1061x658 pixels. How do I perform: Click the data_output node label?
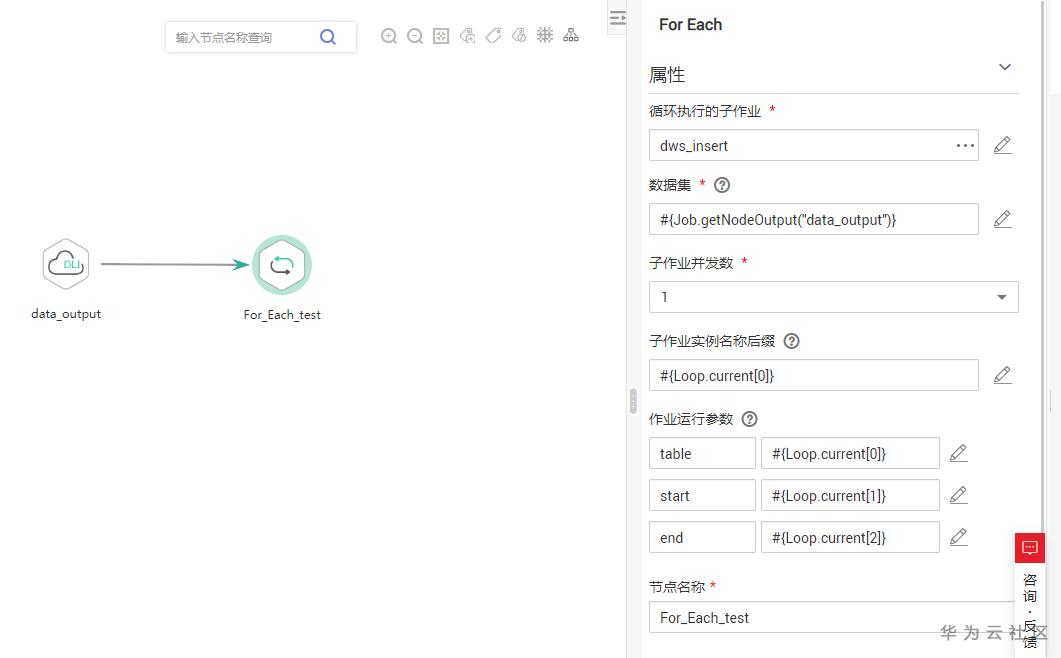66,314
